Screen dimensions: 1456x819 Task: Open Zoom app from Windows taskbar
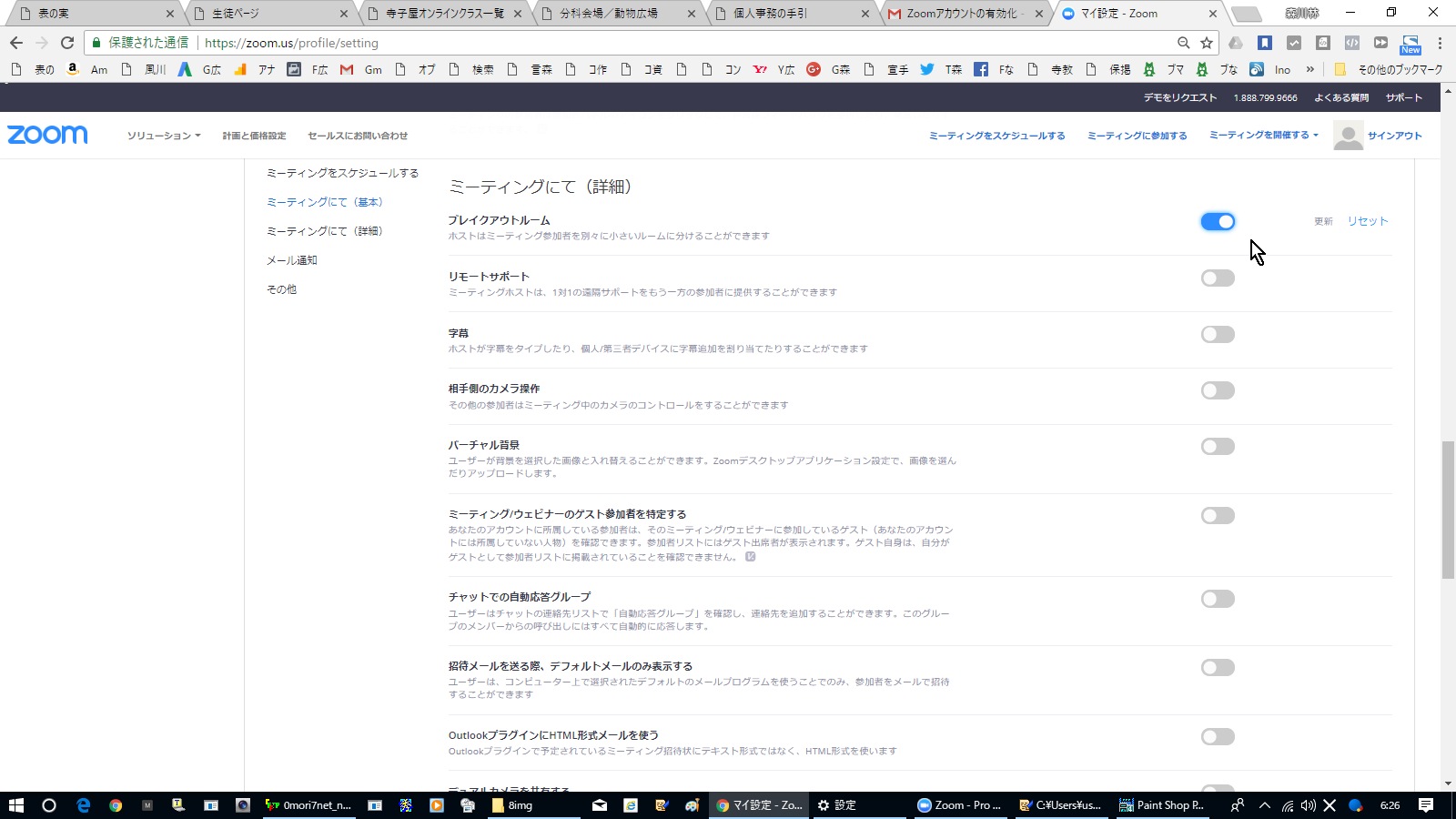coord(959,805)
